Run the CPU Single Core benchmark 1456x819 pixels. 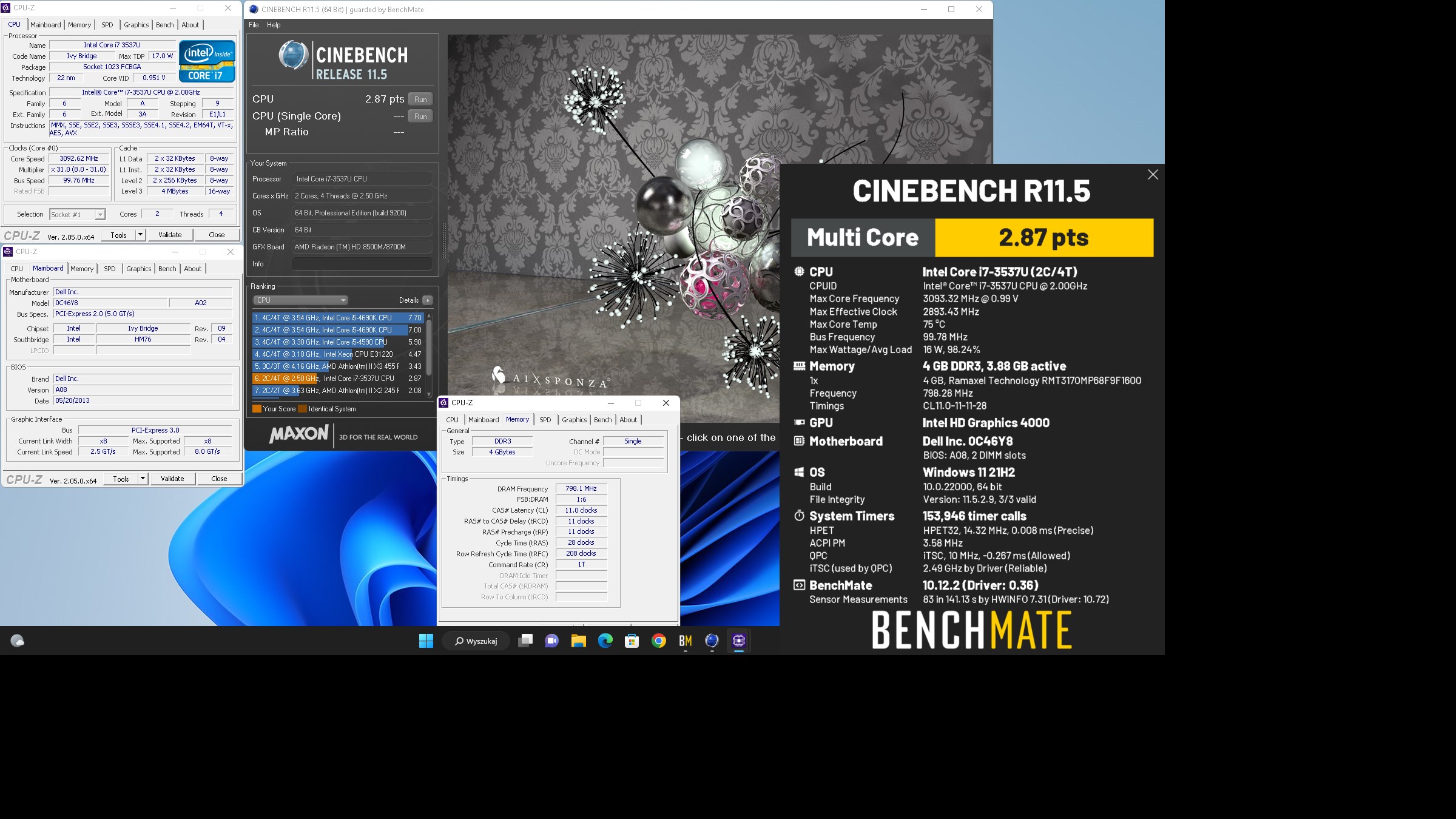pos(420,116)
